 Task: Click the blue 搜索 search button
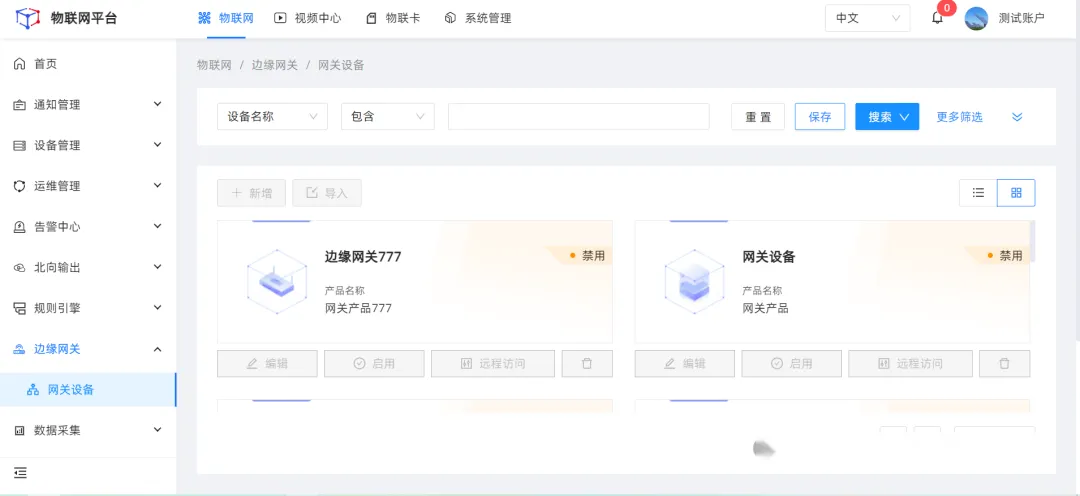click(x=887, y=116)
